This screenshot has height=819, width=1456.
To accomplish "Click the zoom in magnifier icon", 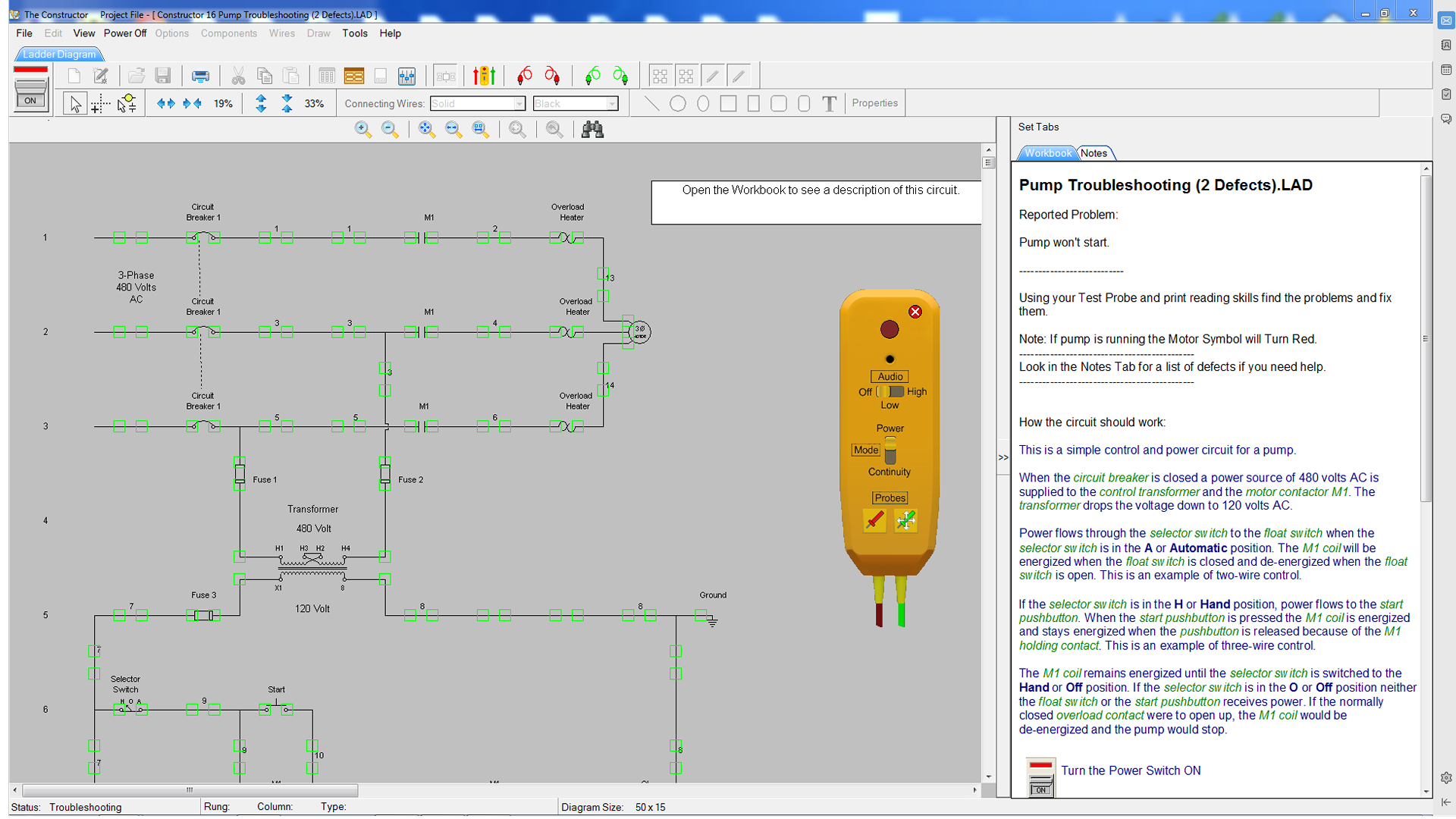I will pyautogui.click(x=362, y=130).
